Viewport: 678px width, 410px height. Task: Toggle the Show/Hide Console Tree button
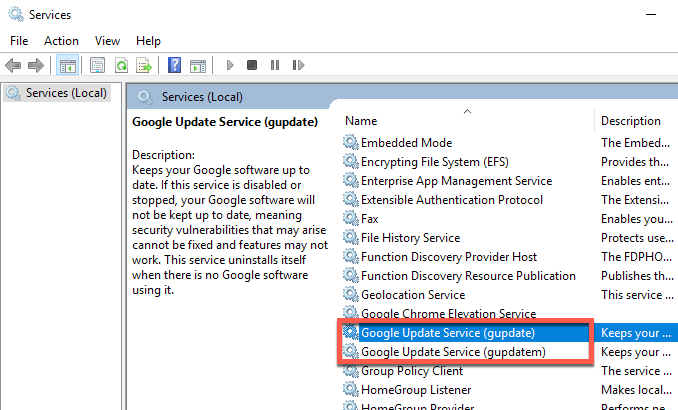(68, 66)
